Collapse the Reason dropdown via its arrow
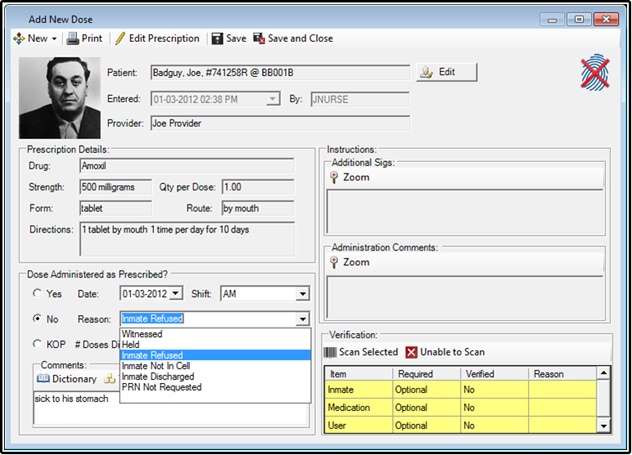The height and width of the screenshot is (455, 632). [301, 319]
